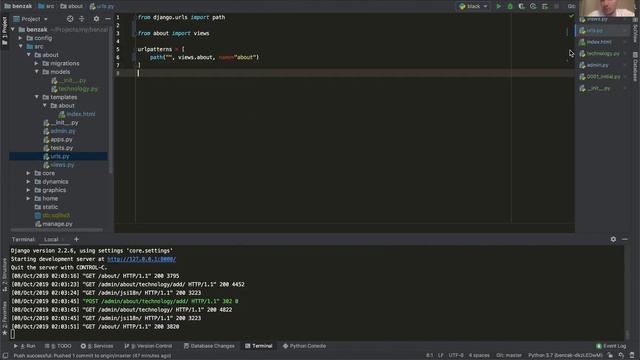Expand the dynamics folder
This screenshot has width=640, height=360.
tap(28, 182)
